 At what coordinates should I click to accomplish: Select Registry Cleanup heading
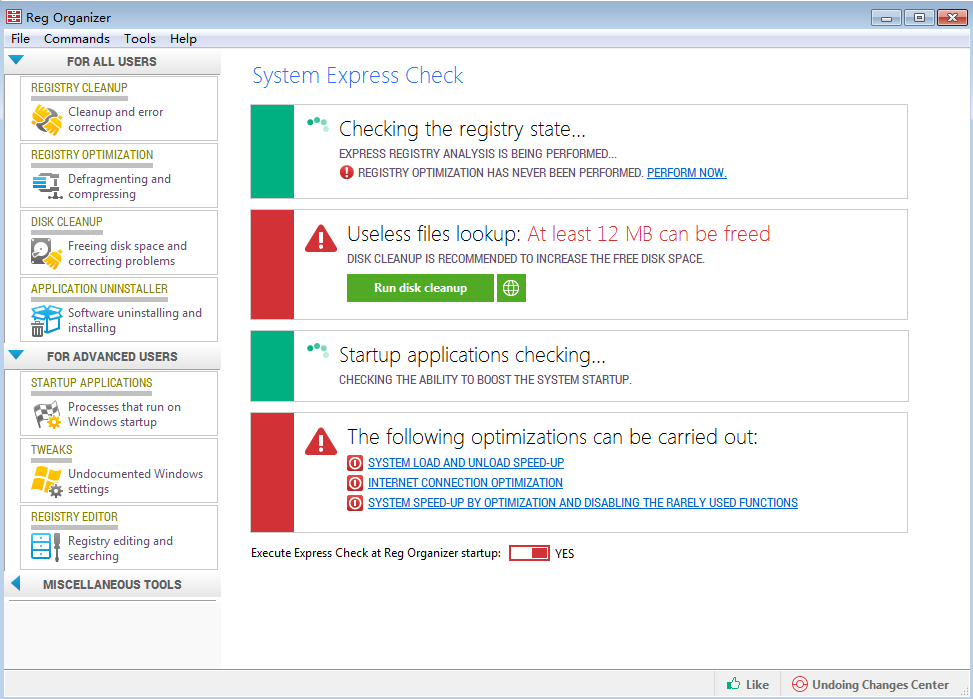(x=79, y=88)
